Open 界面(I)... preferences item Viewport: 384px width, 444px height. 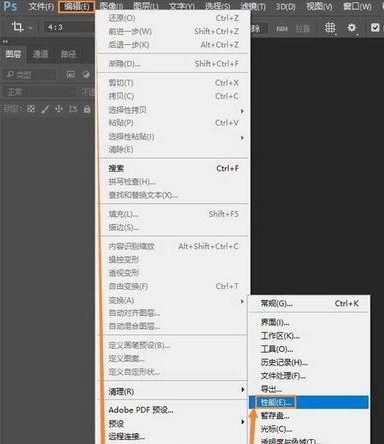(x=309, y=322)
